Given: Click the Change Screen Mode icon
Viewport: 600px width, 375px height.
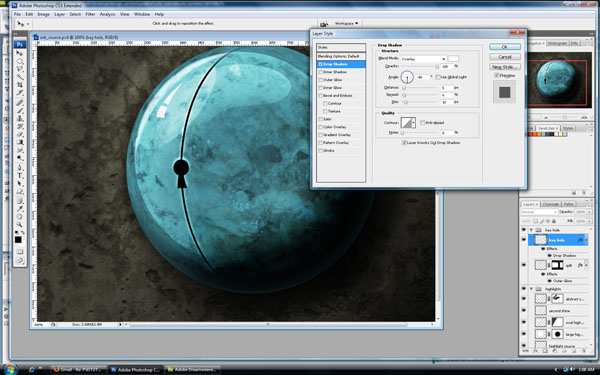Looking at the screenshot, I should click(x=20, y=260).
